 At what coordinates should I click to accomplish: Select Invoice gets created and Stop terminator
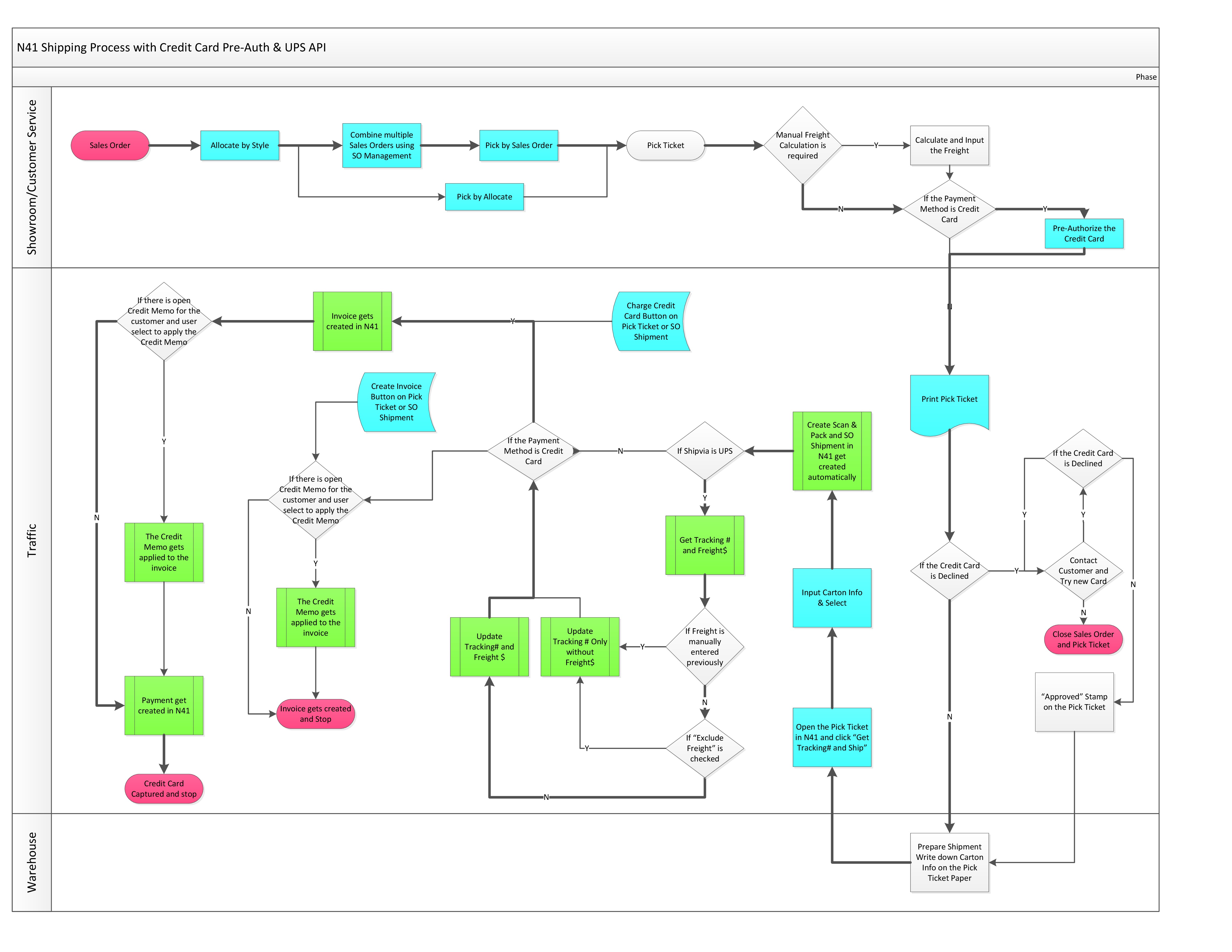click(x=316, y=714)
